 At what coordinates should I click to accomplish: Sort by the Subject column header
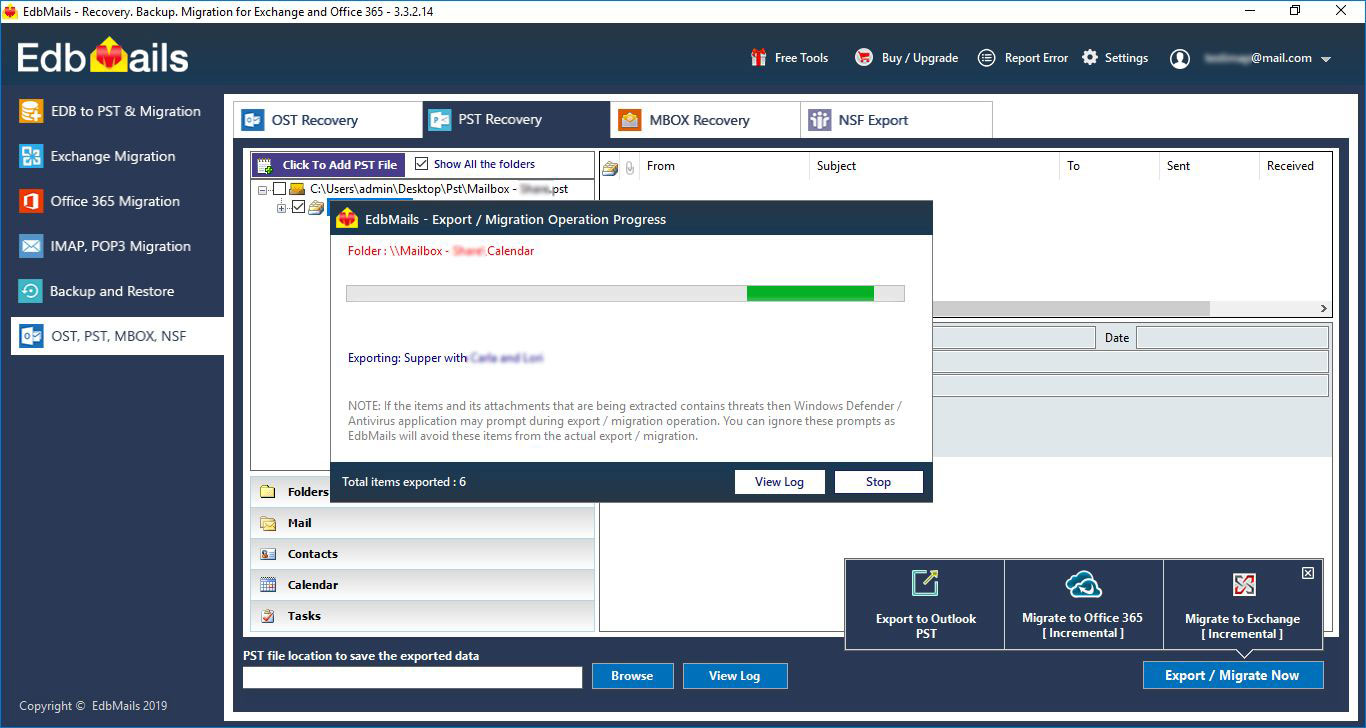tap(934, 166)
